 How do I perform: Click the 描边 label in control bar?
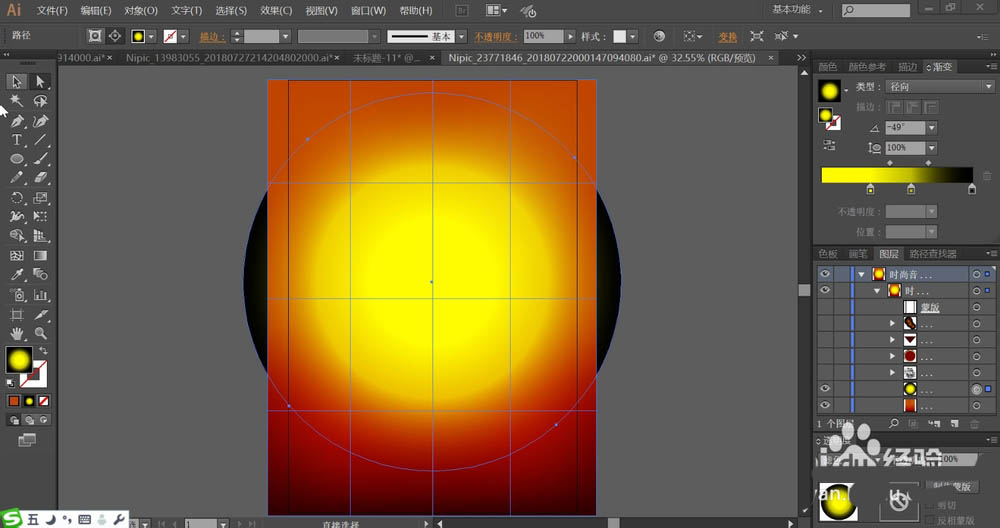click(212, 37)
